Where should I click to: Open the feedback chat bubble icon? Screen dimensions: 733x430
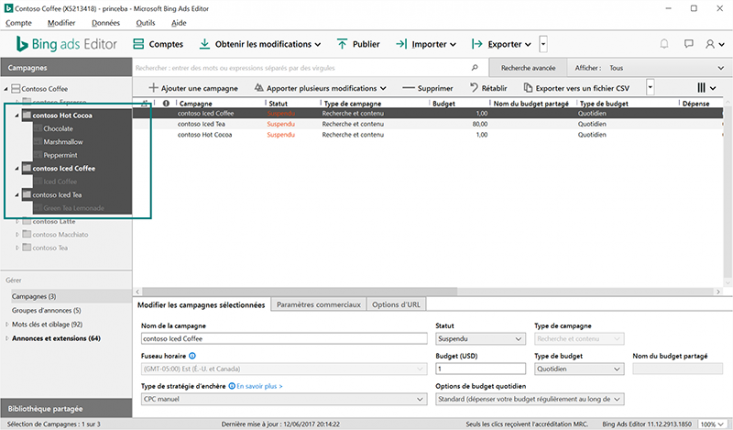tap(688, 44)
